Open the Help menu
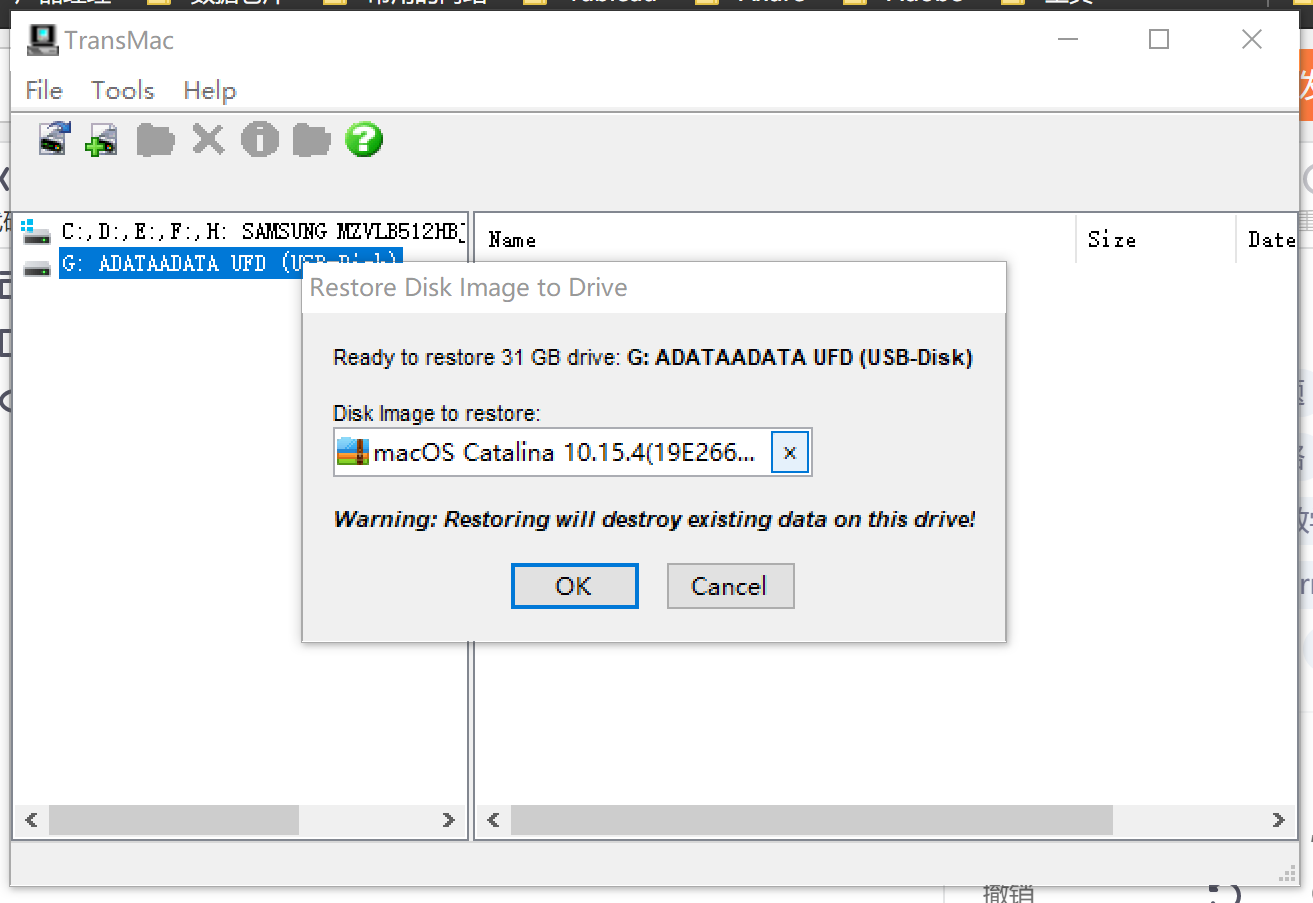 pyautogui.click(x=210, y=90)
